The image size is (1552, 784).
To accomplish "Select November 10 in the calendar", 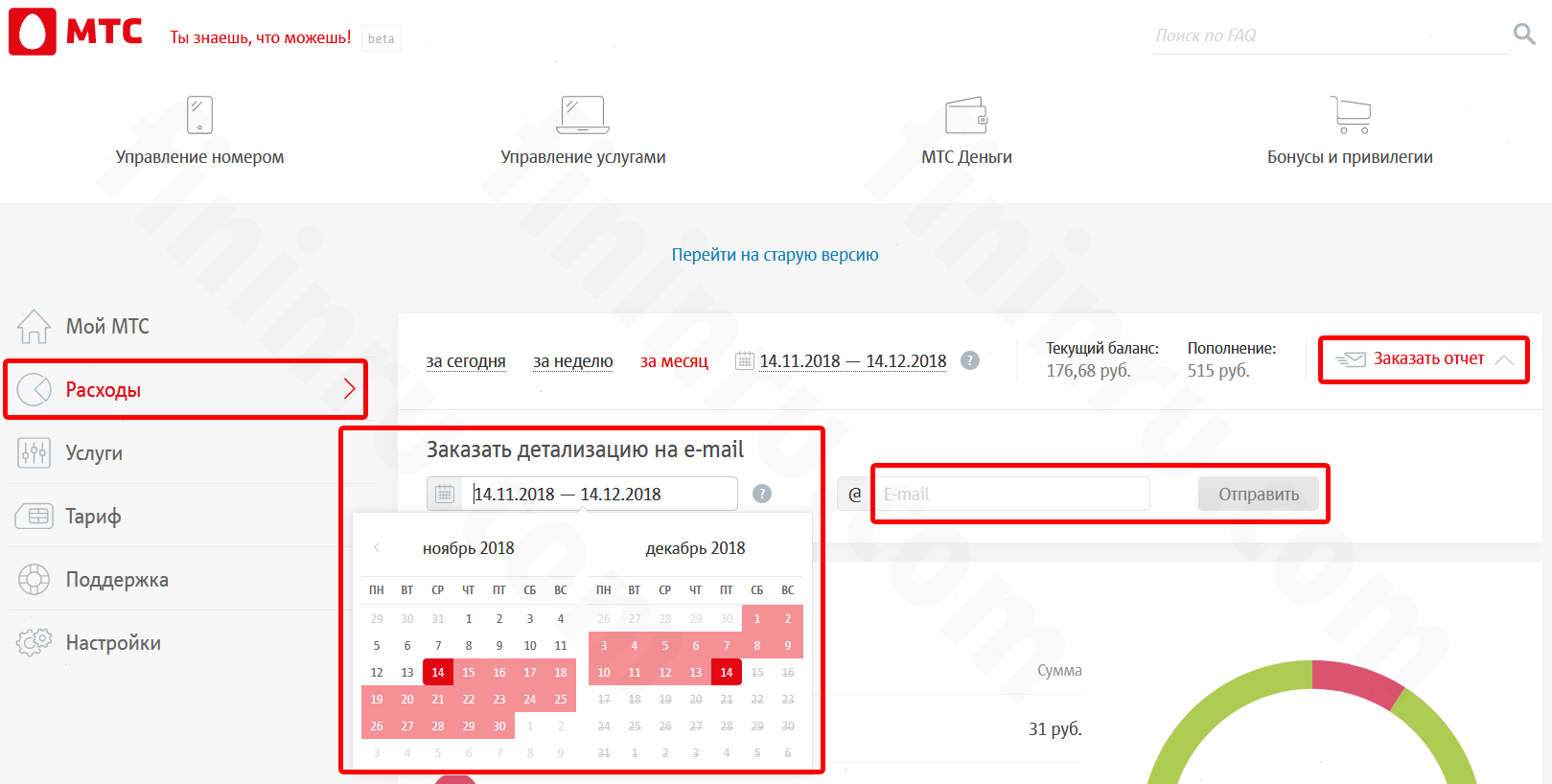I will 530,645.
